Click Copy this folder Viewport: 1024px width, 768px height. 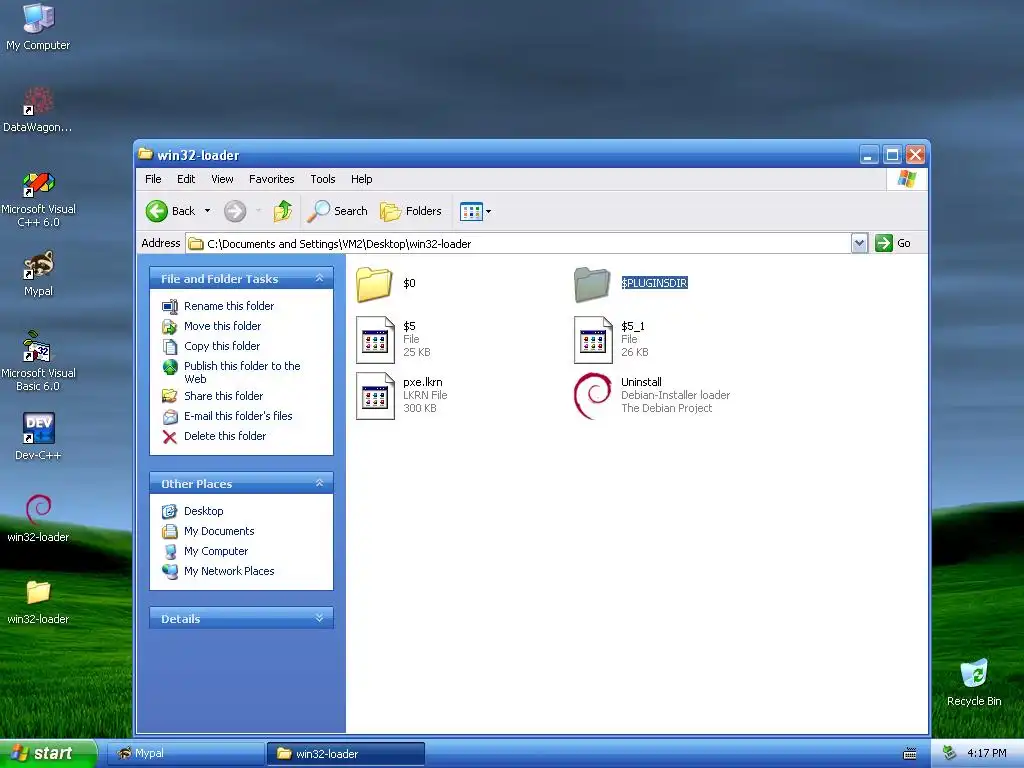coord(221,346)
